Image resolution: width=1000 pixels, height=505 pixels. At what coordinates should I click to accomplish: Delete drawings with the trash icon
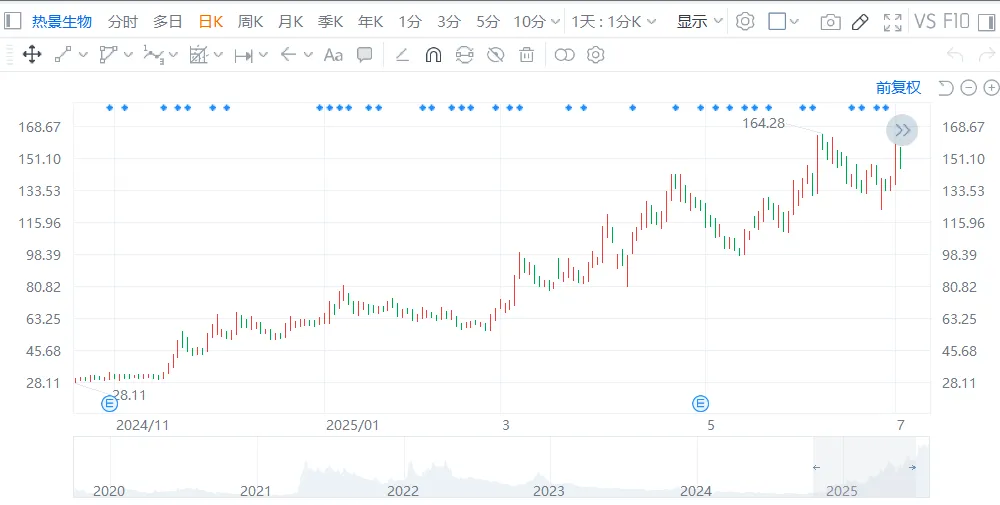coord(526,55)
